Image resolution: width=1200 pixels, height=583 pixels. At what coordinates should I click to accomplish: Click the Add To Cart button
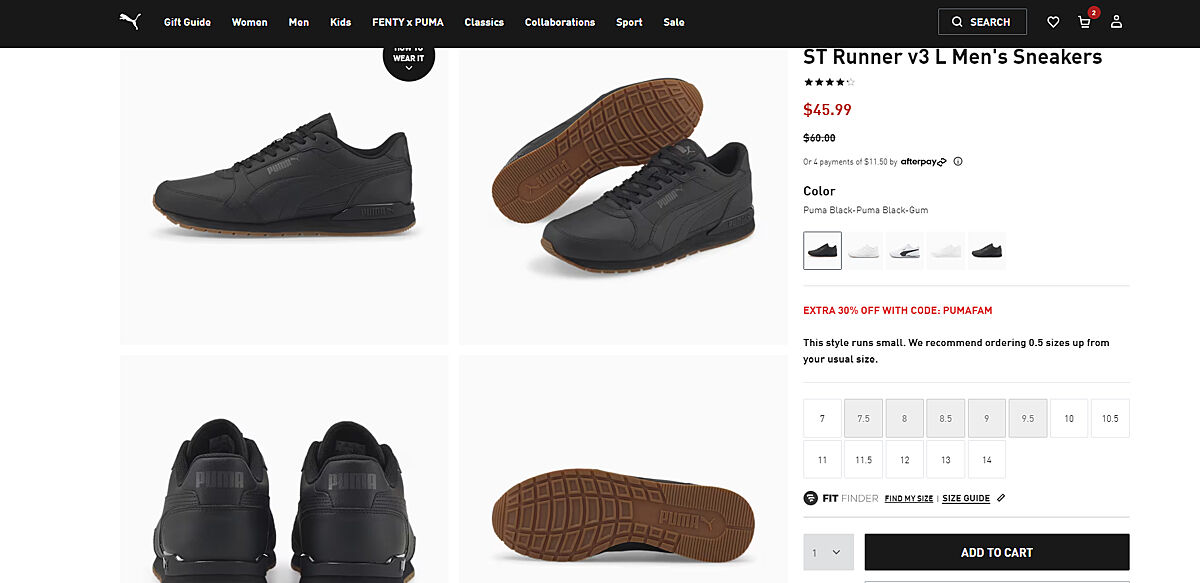[996, 552]
